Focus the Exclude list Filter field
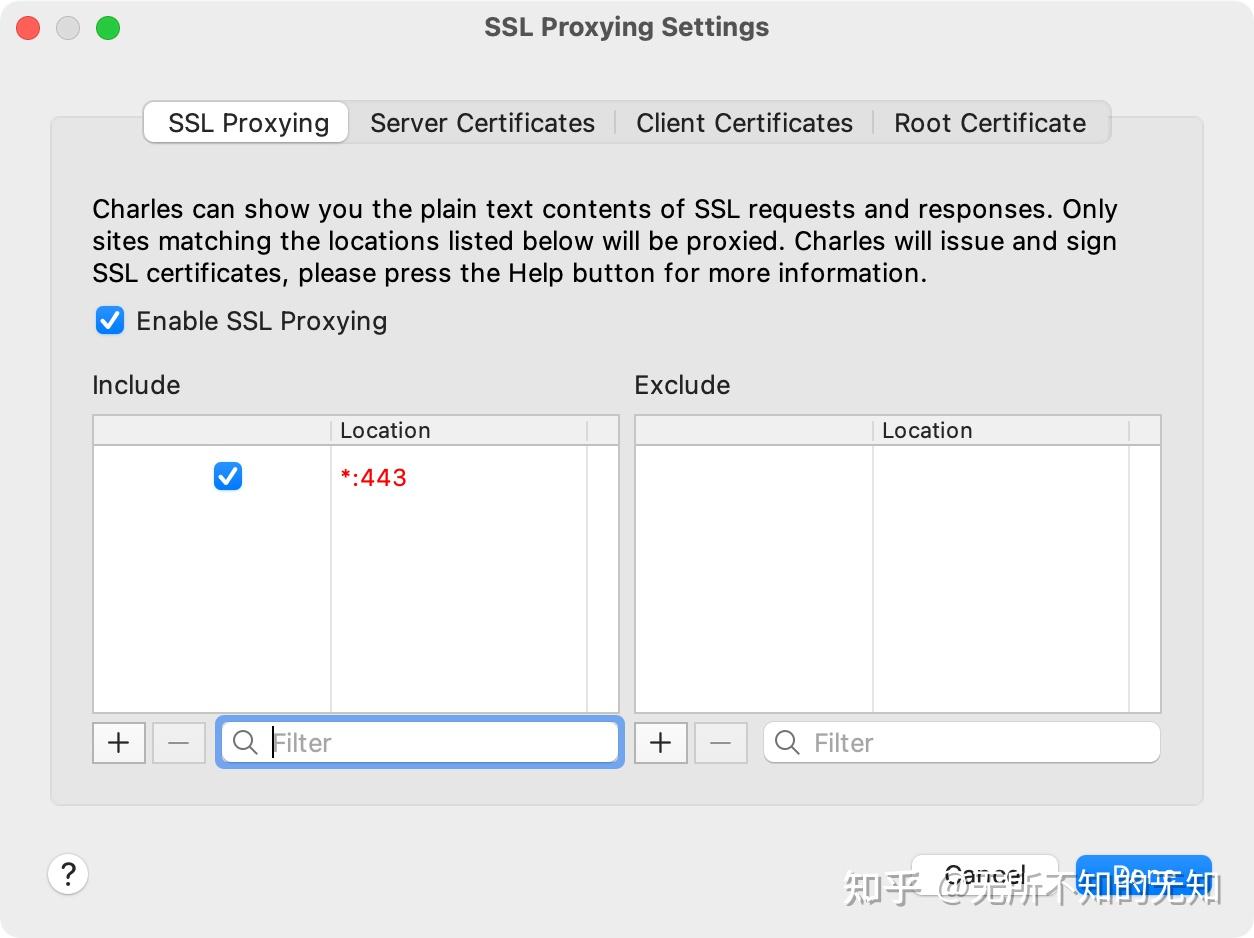The width and height of the screenshot is (1254, 938). click(962, 743)
